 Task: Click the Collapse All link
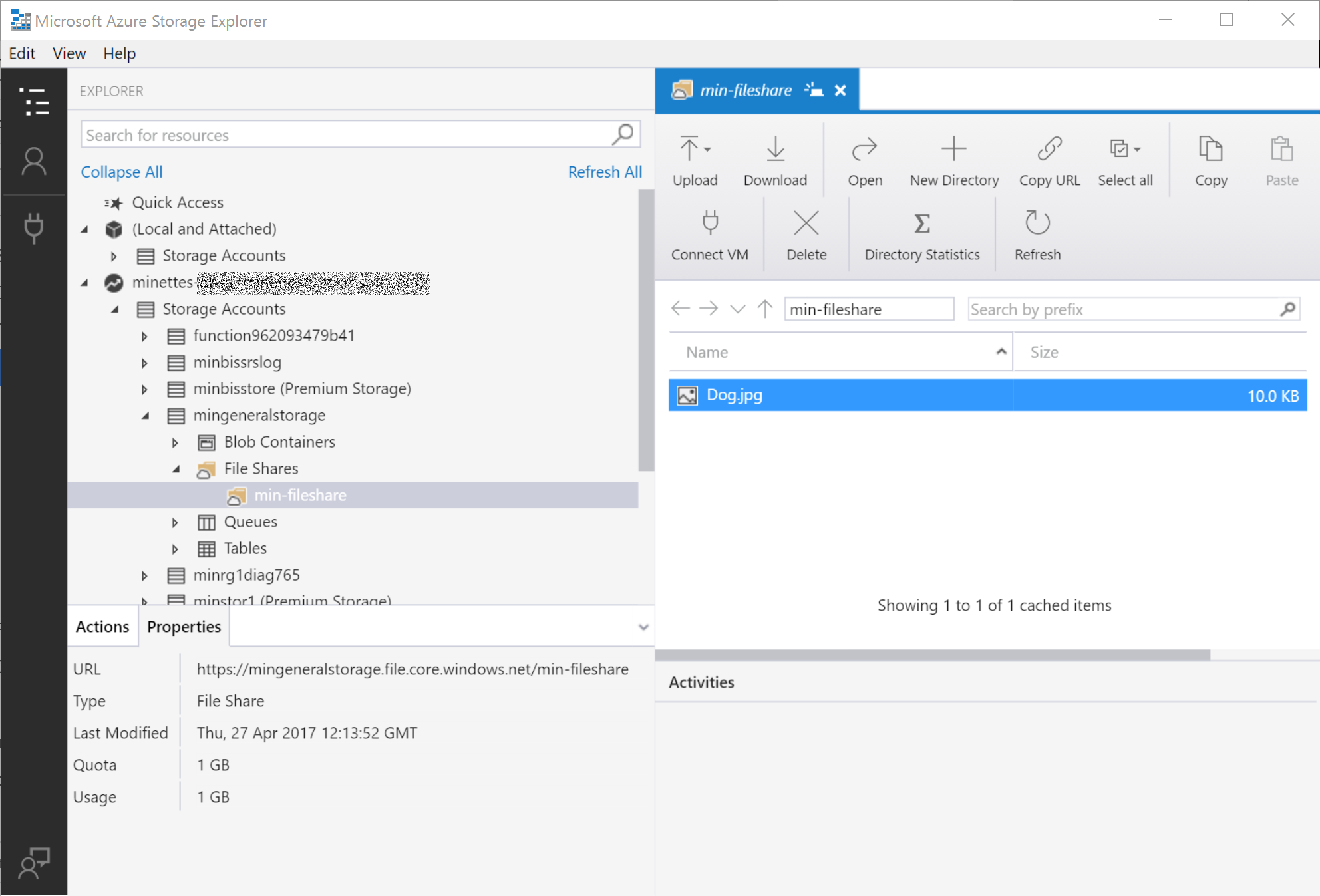point(122,172)
